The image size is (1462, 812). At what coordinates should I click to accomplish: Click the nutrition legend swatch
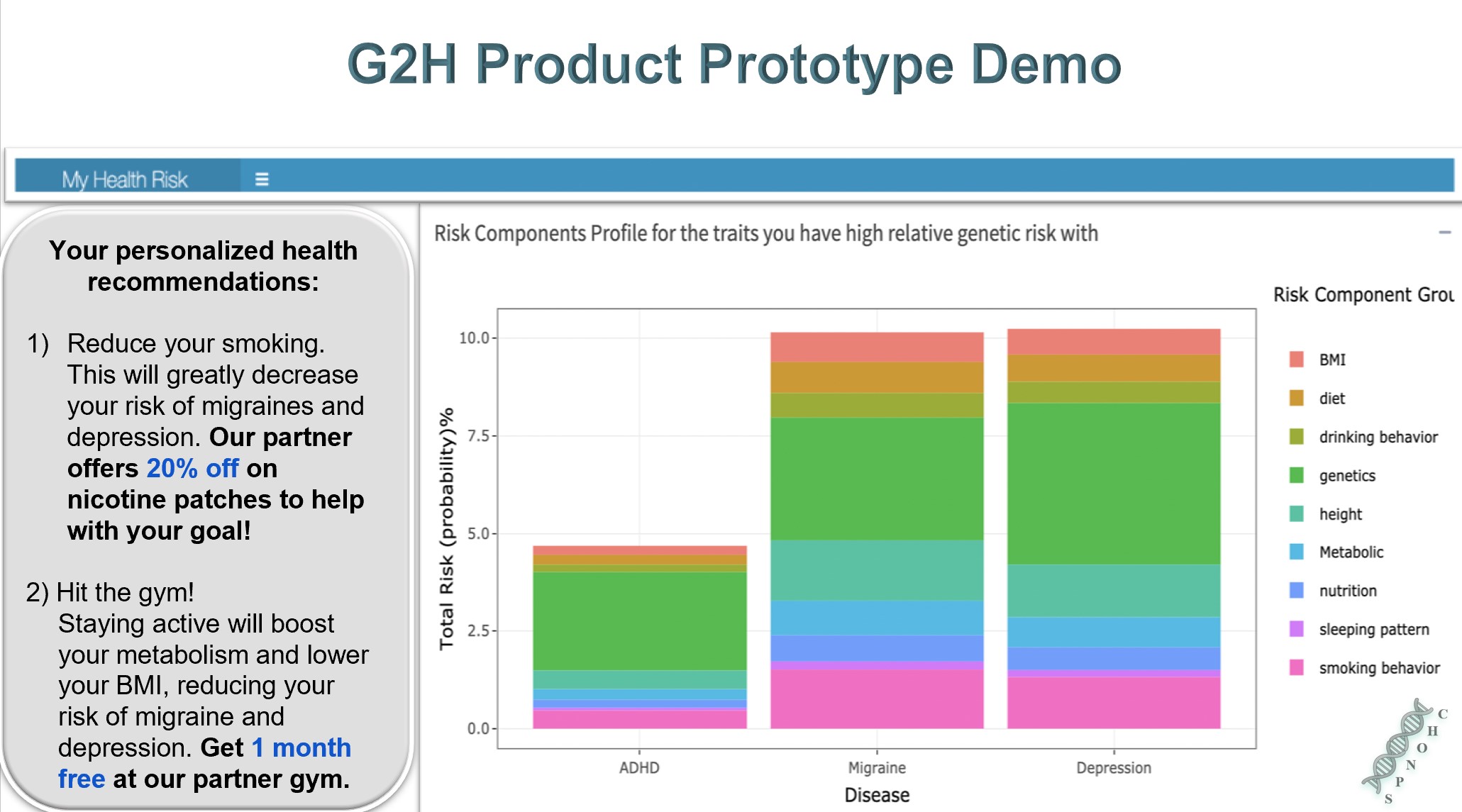point(1296,590)
